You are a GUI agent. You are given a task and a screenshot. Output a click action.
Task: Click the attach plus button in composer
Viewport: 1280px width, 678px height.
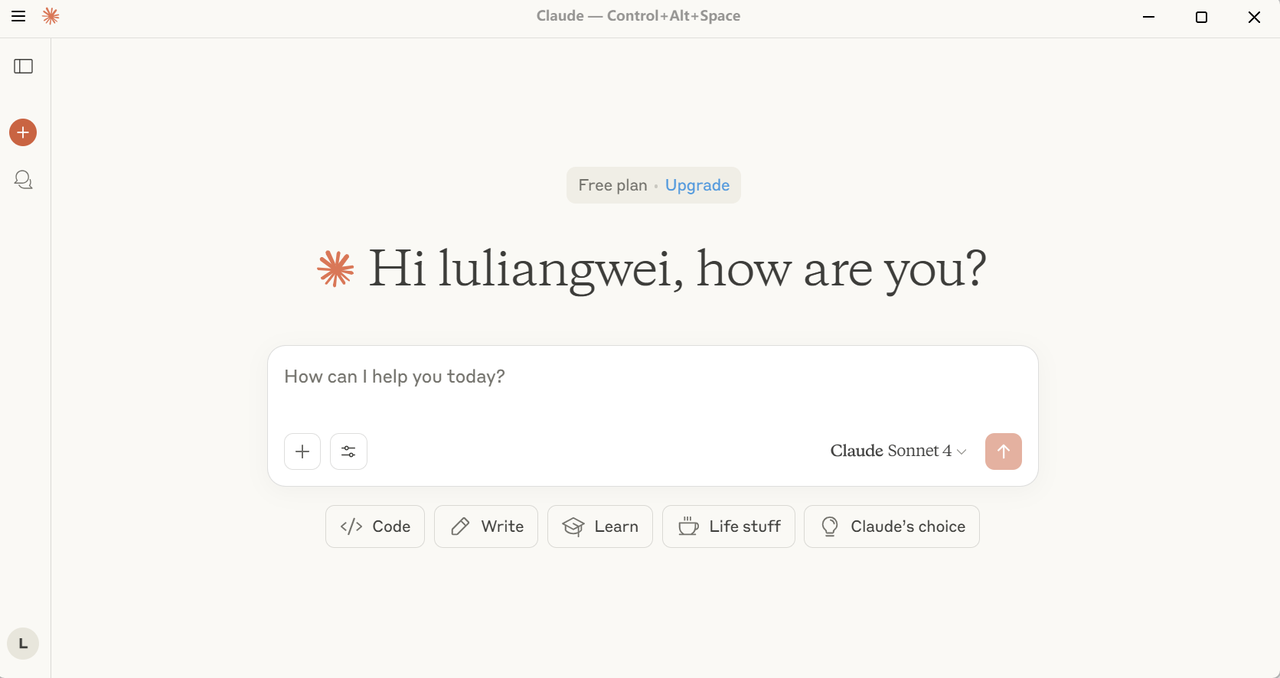pyautogui.click(x=302, y=451)
